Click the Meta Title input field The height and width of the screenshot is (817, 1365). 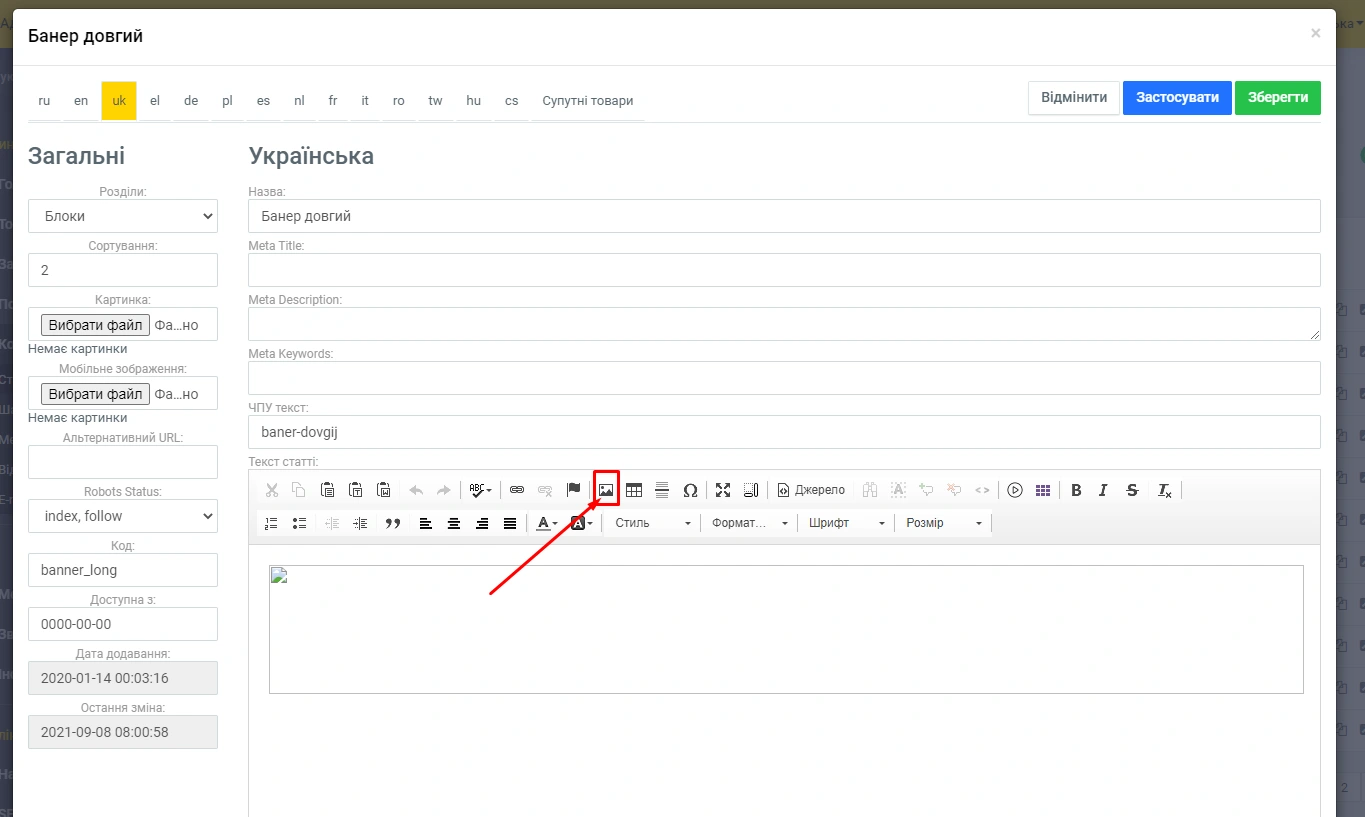coord(783,270)
